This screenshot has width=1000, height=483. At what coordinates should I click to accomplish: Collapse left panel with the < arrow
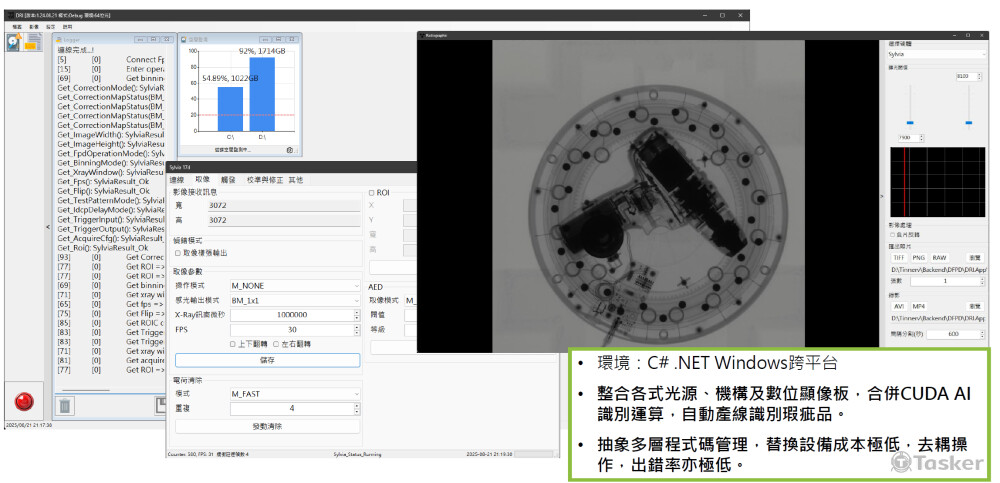(48, 227)
